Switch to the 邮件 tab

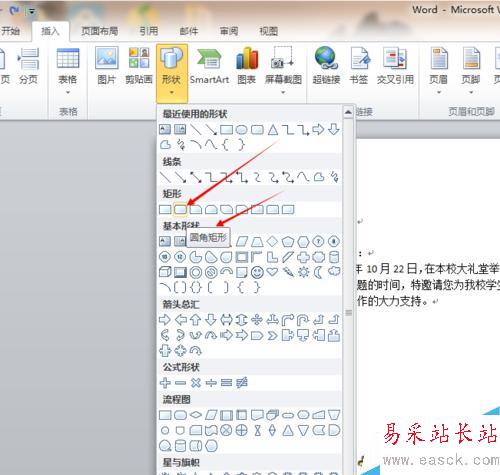tap(189, 31)
